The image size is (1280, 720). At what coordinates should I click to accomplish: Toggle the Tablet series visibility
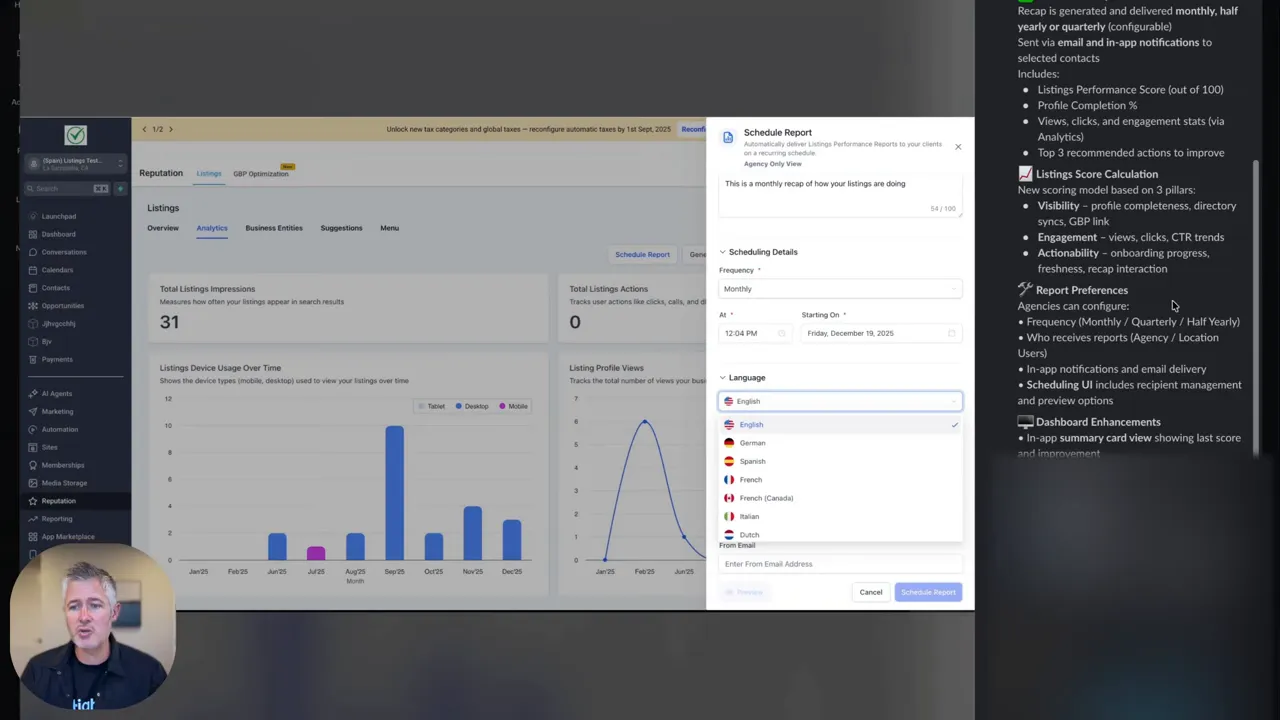[x=435, y=406]
